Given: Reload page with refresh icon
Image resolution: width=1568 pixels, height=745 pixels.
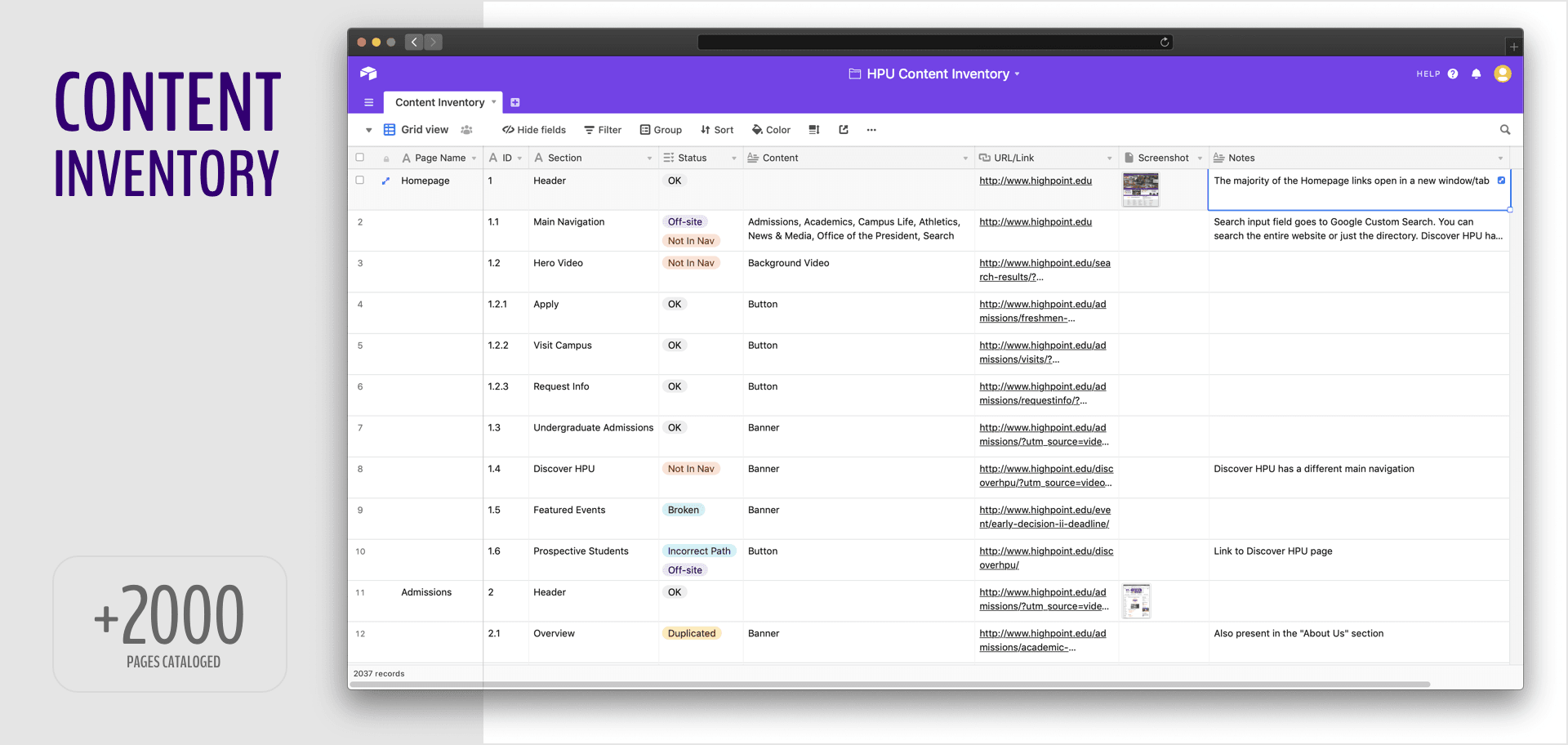Looking at the screenshot, I should click(x=1165, y=42).
